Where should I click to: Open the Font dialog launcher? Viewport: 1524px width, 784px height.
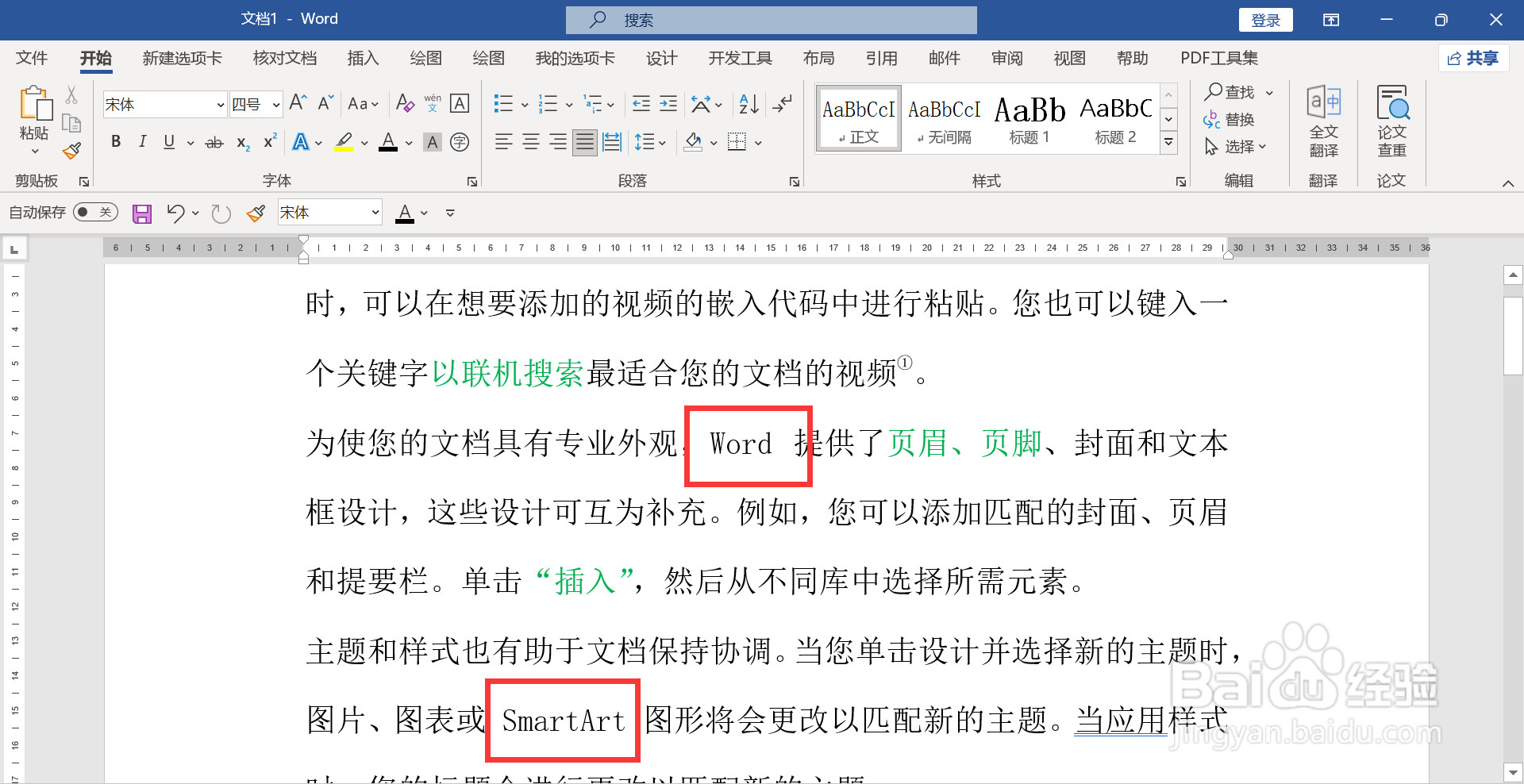point(472,182)
